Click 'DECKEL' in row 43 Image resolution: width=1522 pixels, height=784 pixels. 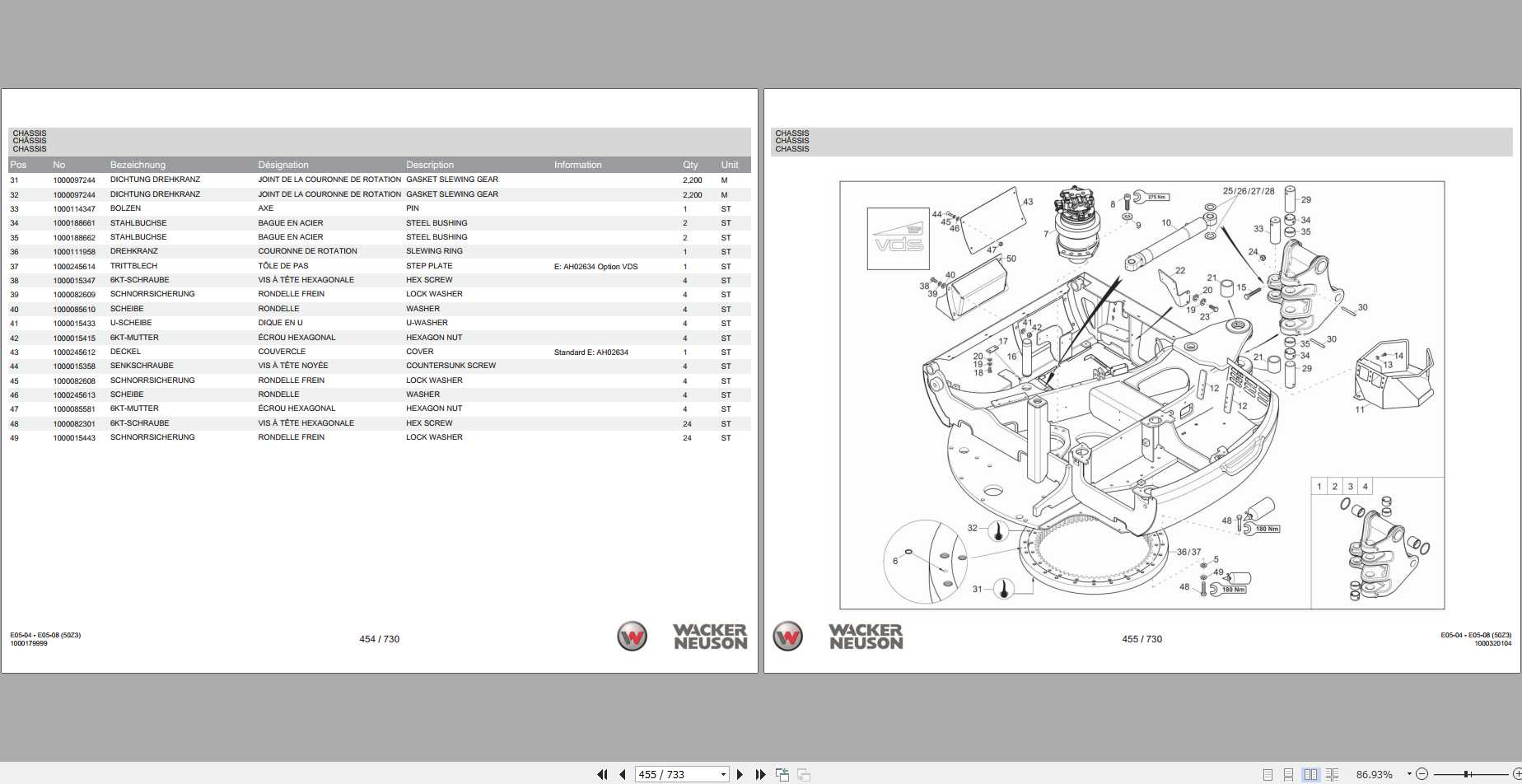tap(125, 352)
